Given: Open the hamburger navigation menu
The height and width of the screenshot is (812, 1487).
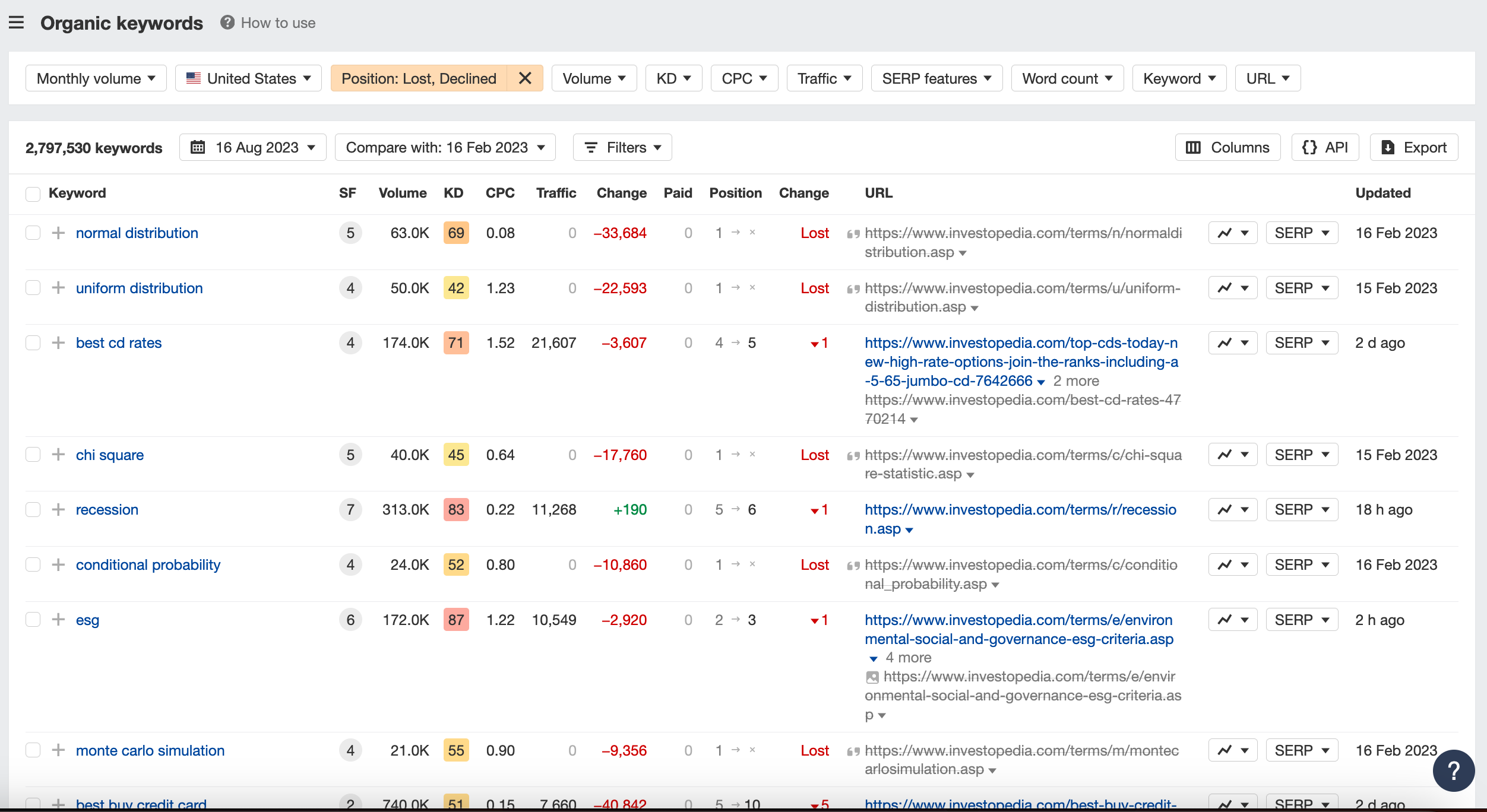Looking at the screenshot, I should point(17,23).
